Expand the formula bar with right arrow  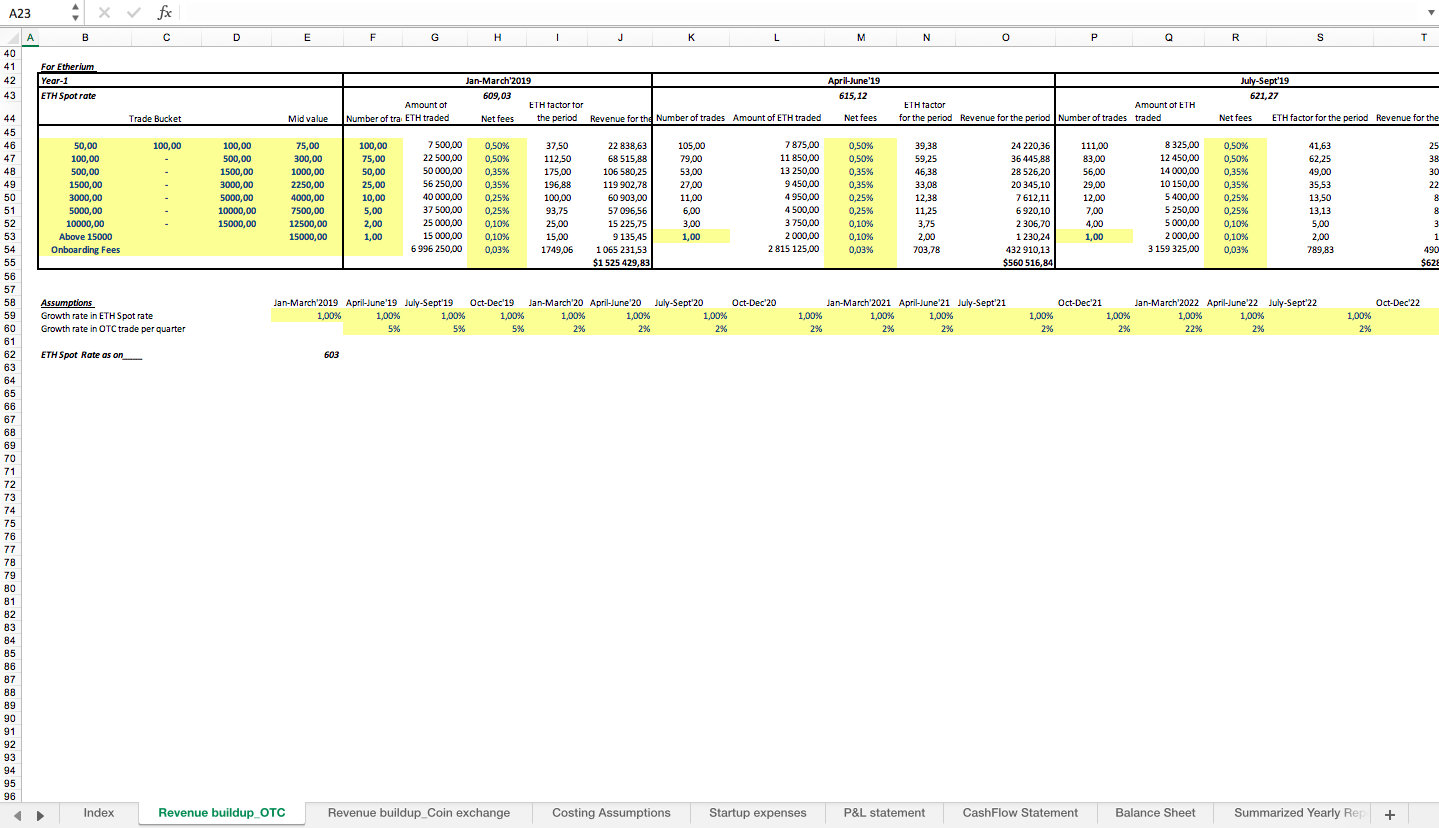point(1429,13)
